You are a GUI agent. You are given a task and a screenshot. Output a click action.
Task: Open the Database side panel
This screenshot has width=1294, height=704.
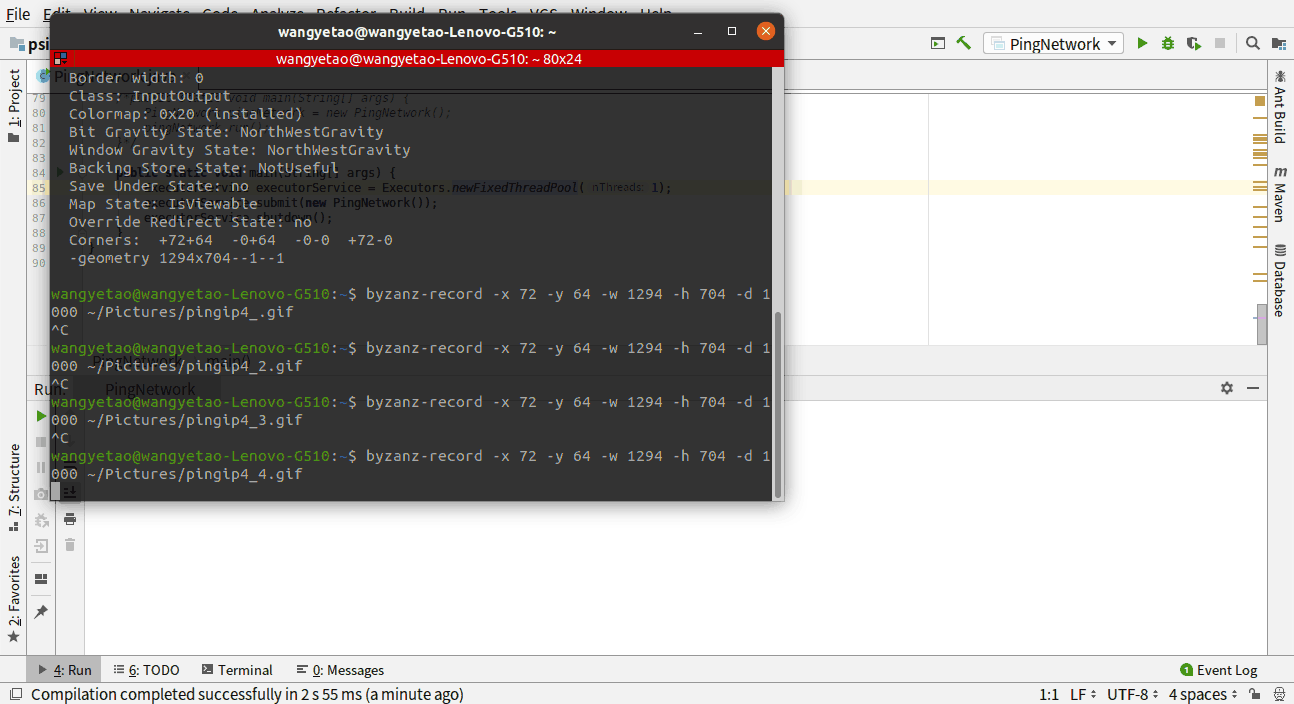[x=1280, y=279]
